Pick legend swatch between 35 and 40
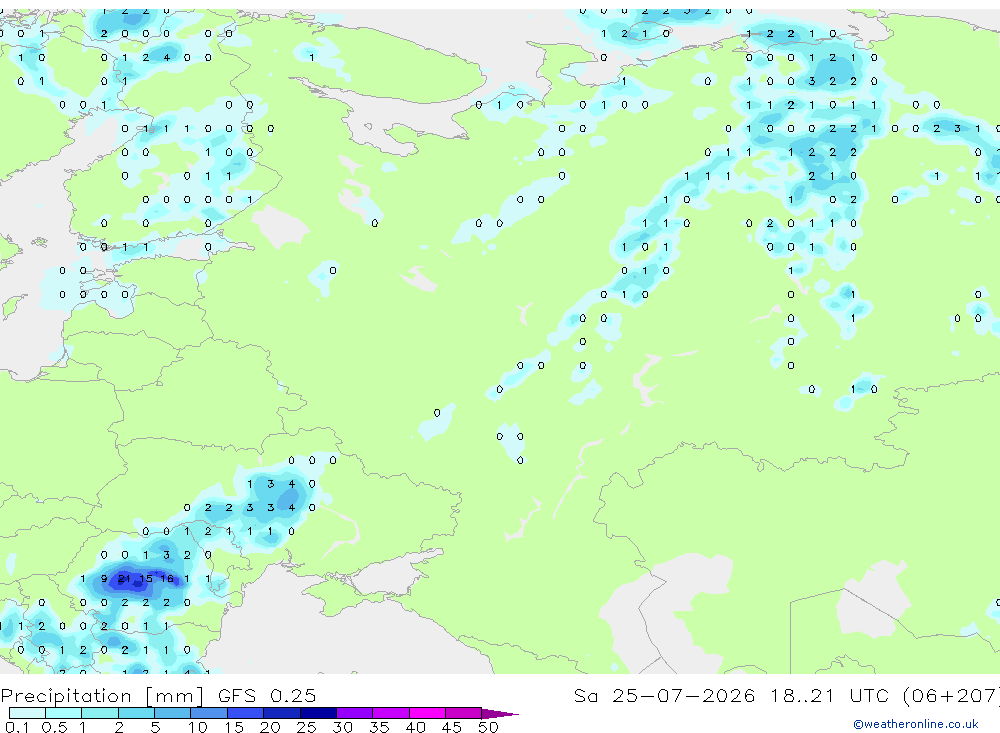The height and width of the screenshot is (733, 1000). [391, 713]
